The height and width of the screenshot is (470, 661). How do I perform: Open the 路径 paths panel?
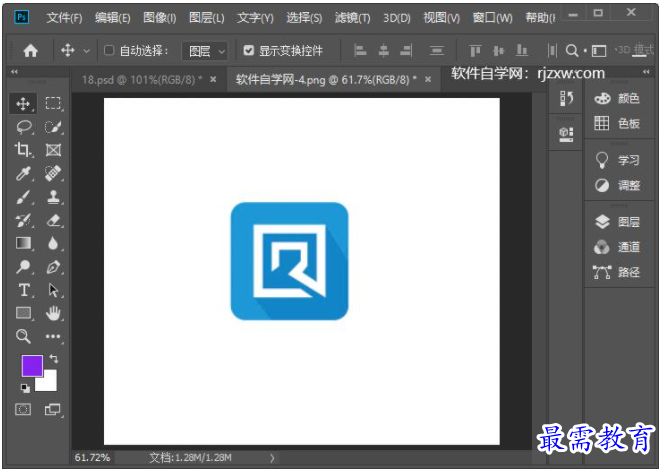pyautogui.click(x=617, y=272)
